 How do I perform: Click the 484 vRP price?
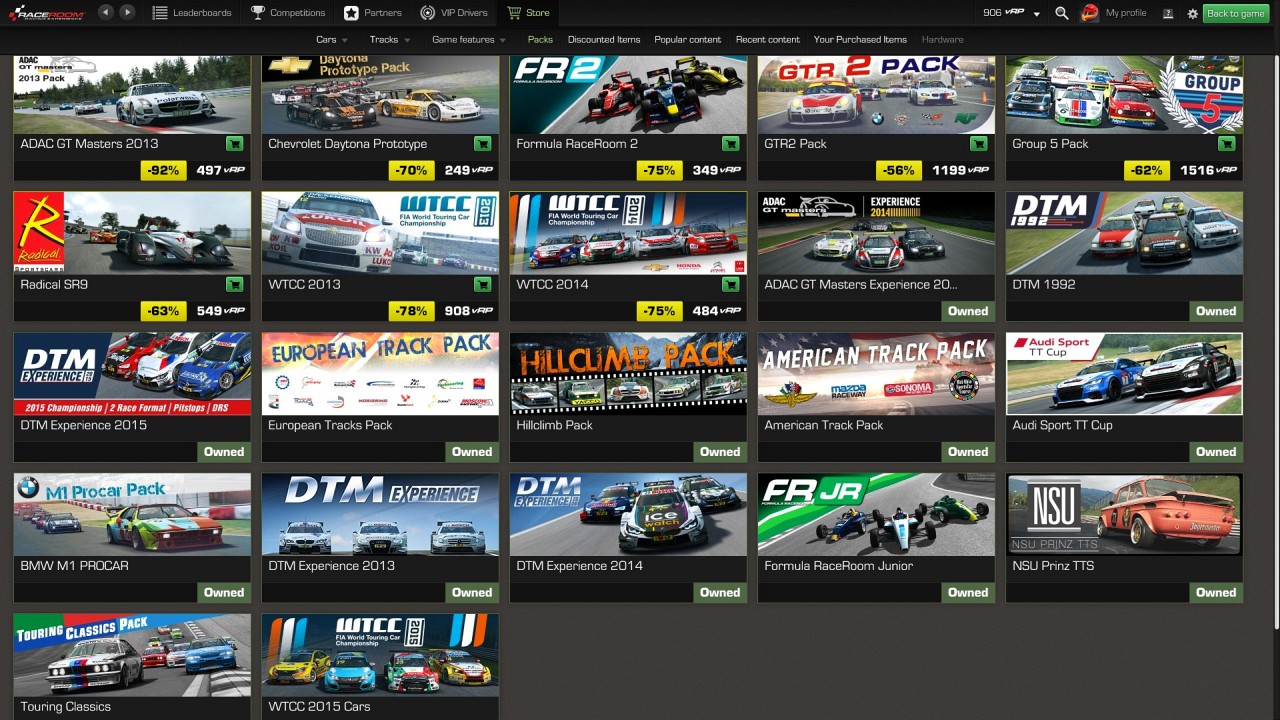click(718, 311)
